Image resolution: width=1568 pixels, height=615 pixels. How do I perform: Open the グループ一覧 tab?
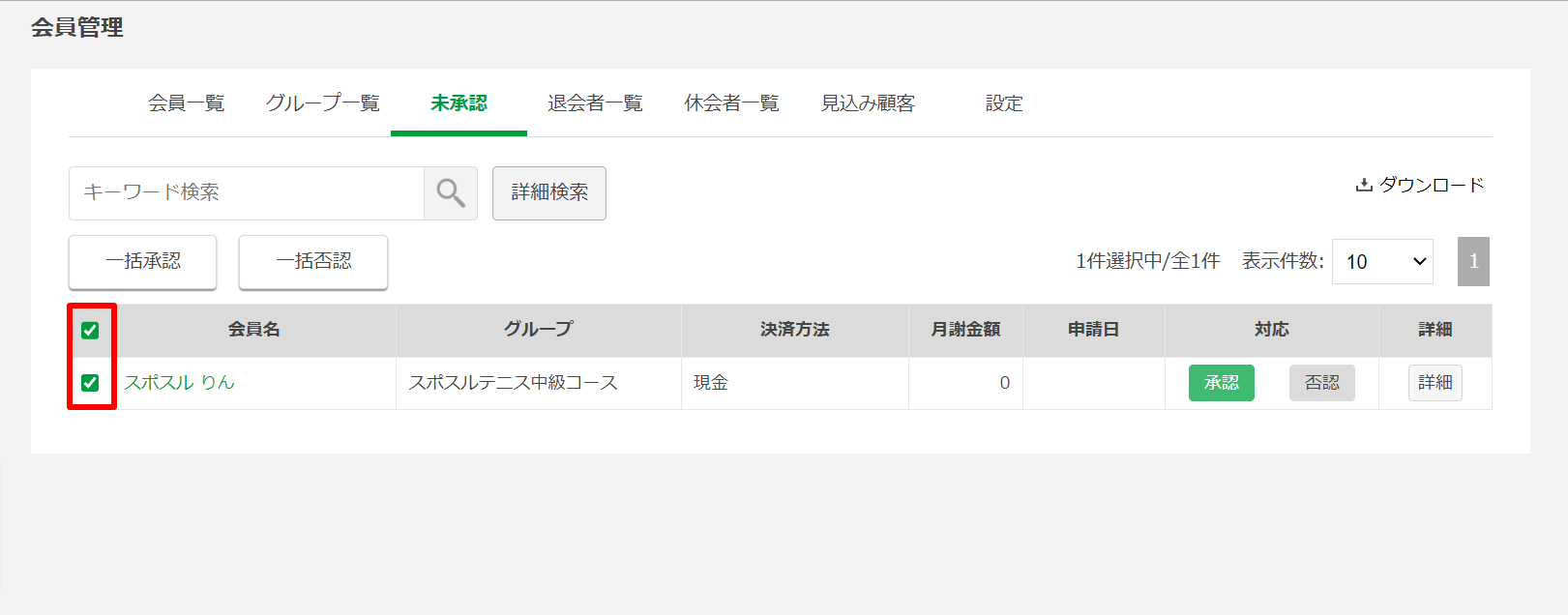pos(323,103)
